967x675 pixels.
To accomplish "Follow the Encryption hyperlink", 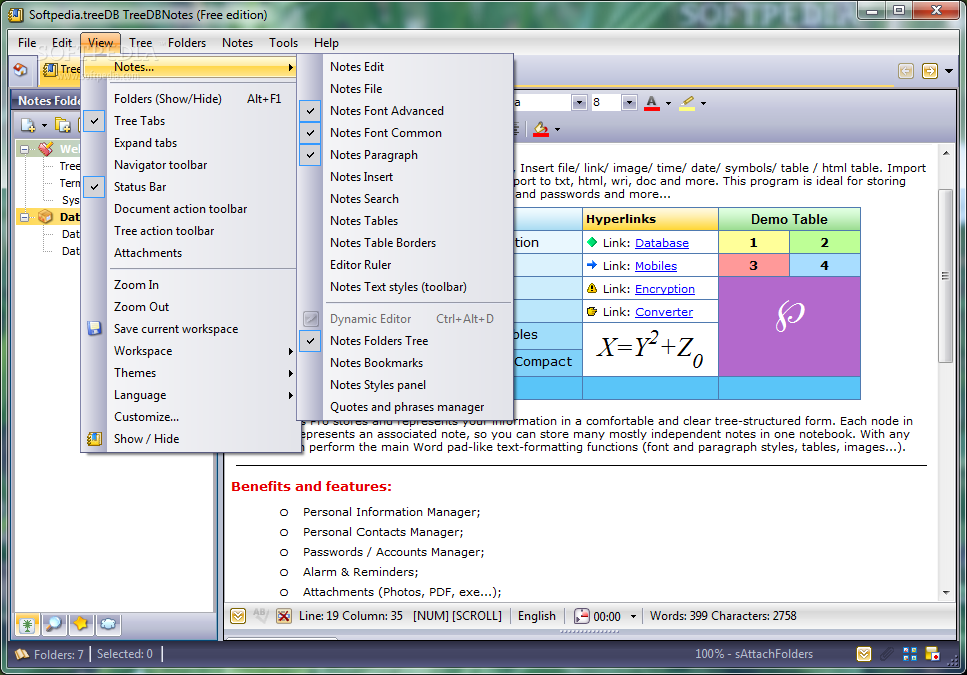I will click(665, 289).
